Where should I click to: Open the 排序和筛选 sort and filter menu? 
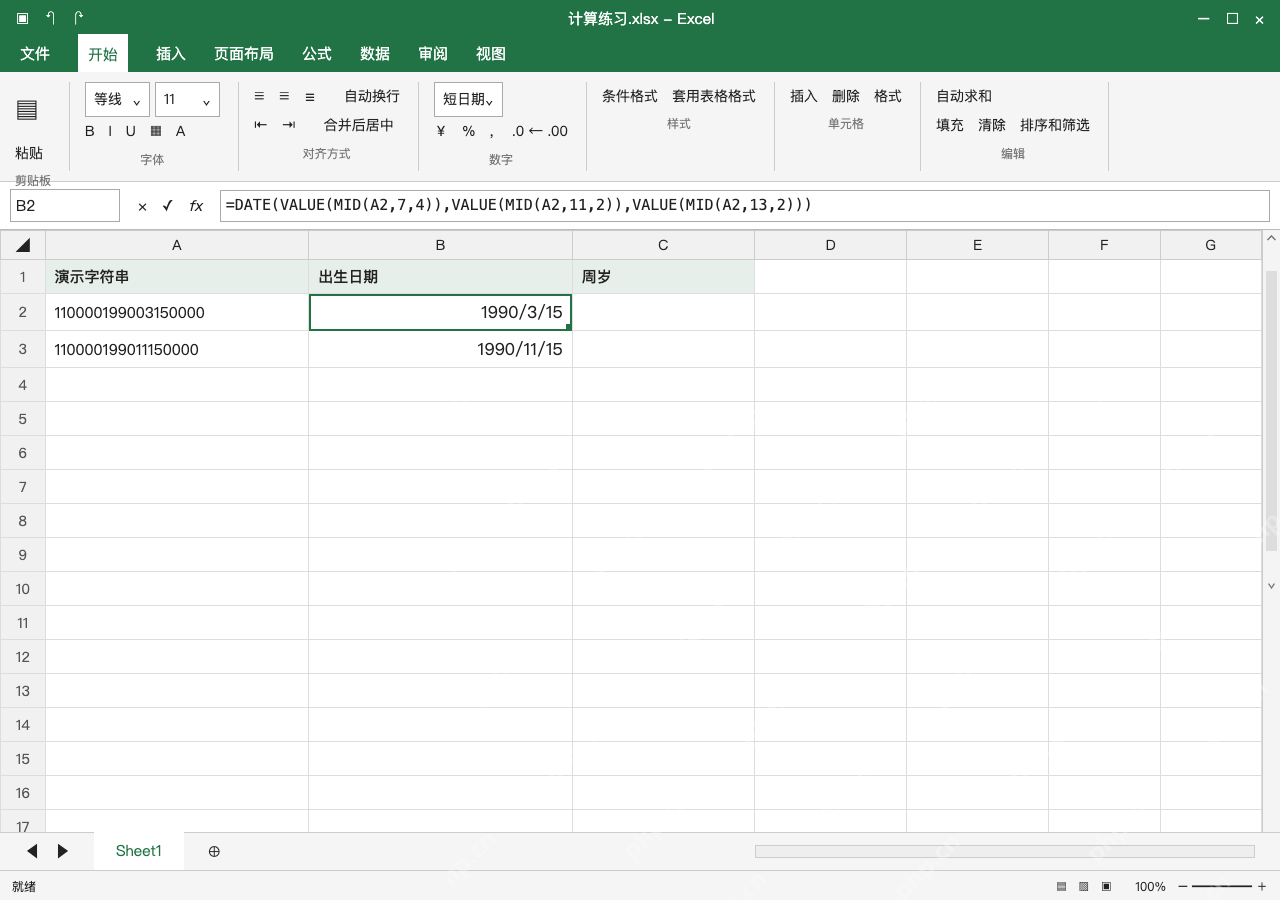coord(1055,125)
